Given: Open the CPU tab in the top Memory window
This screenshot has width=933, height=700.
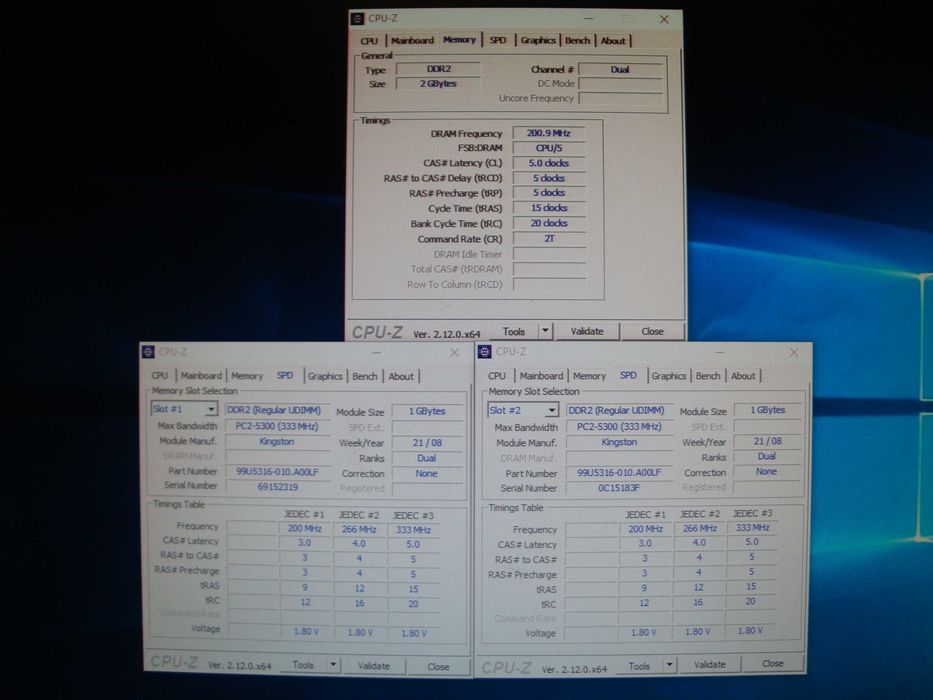Looking at the screenshot, I should click(369, 40).
